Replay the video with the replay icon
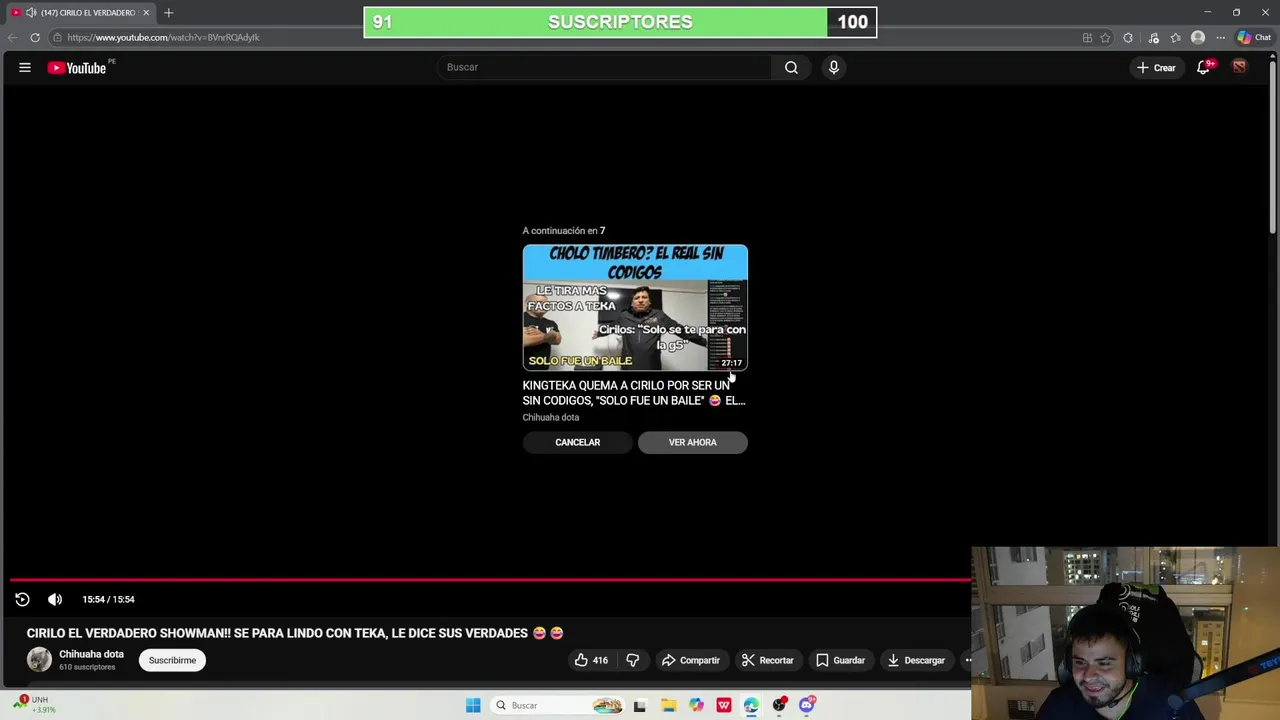 (22, 599)
